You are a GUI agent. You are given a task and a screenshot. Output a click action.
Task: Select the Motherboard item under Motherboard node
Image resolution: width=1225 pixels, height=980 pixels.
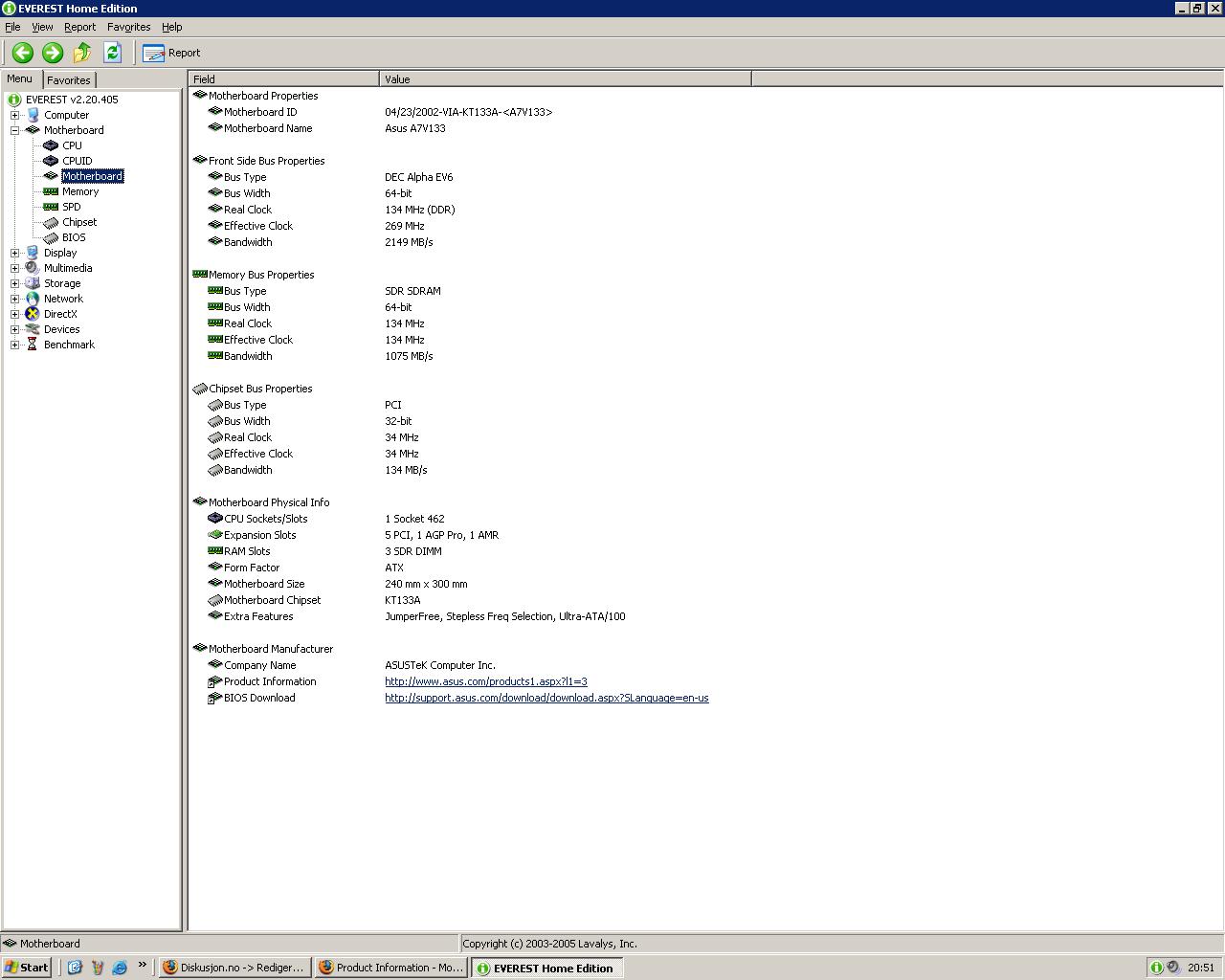93,176
